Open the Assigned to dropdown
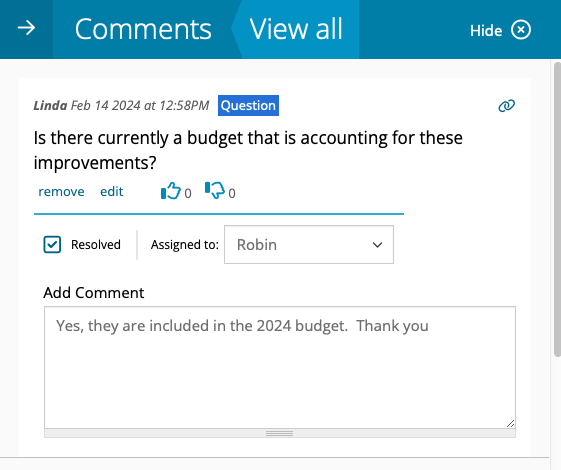The width and height of the screenshot is (561, 470). click(309, 245)
